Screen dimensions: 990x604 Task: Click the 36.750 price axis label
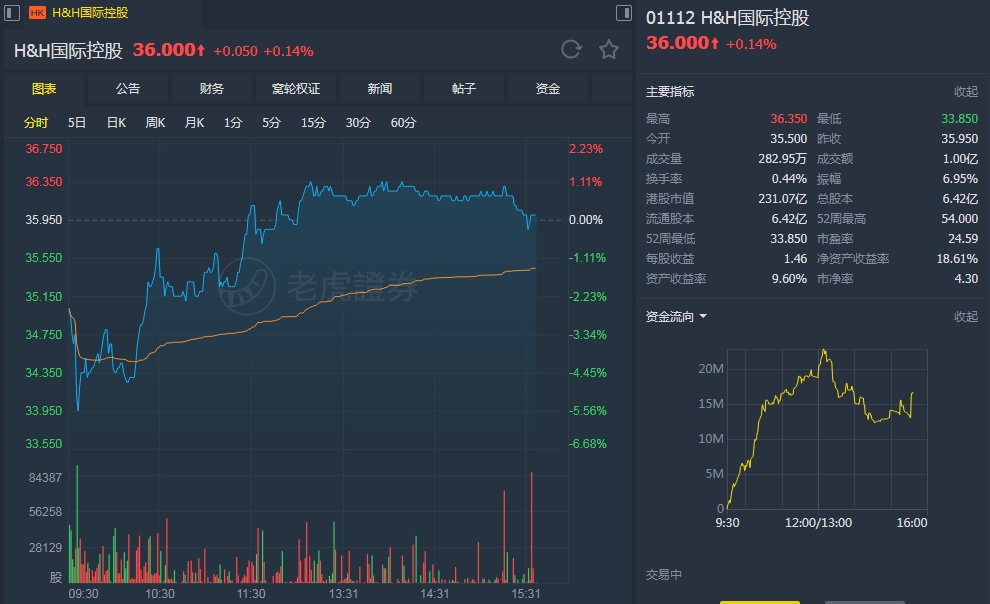click(44, 149)
